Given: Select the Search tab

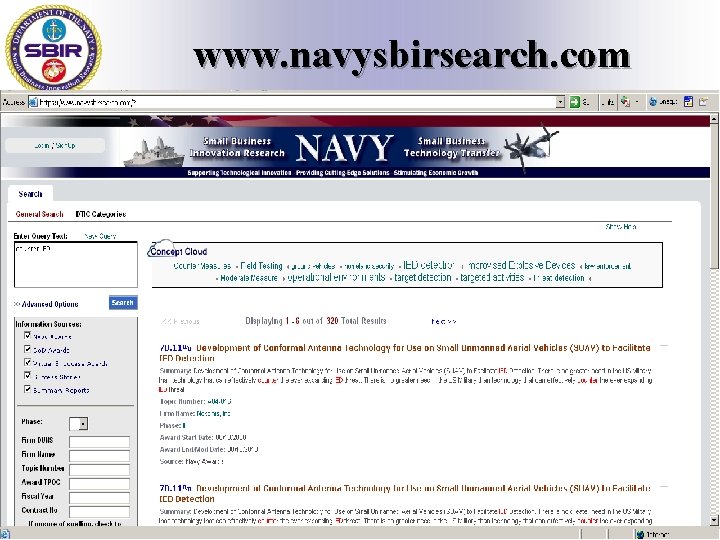Looking at the screenshot, I should pos(30,194).
